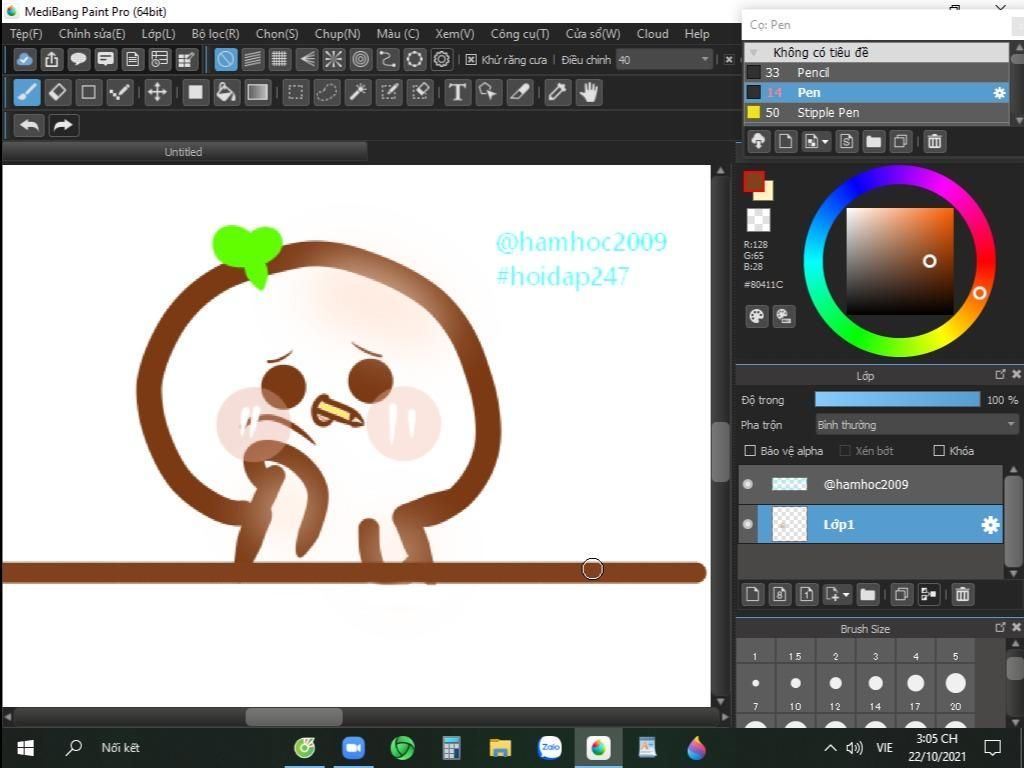The image size is (1024, 768).
Task: Click the transparent color swatch
Action: tap(758, 220)
